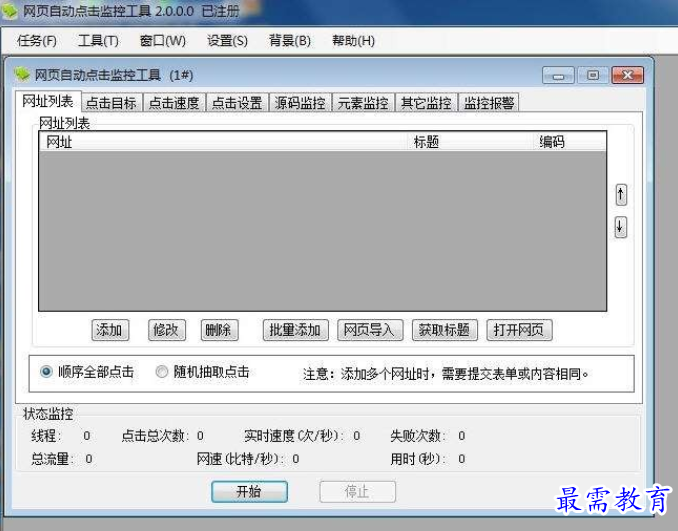This screenshot has height=531, width=678.
Task: Move selected URL down with the arrow button
Action: pos(621,227)
